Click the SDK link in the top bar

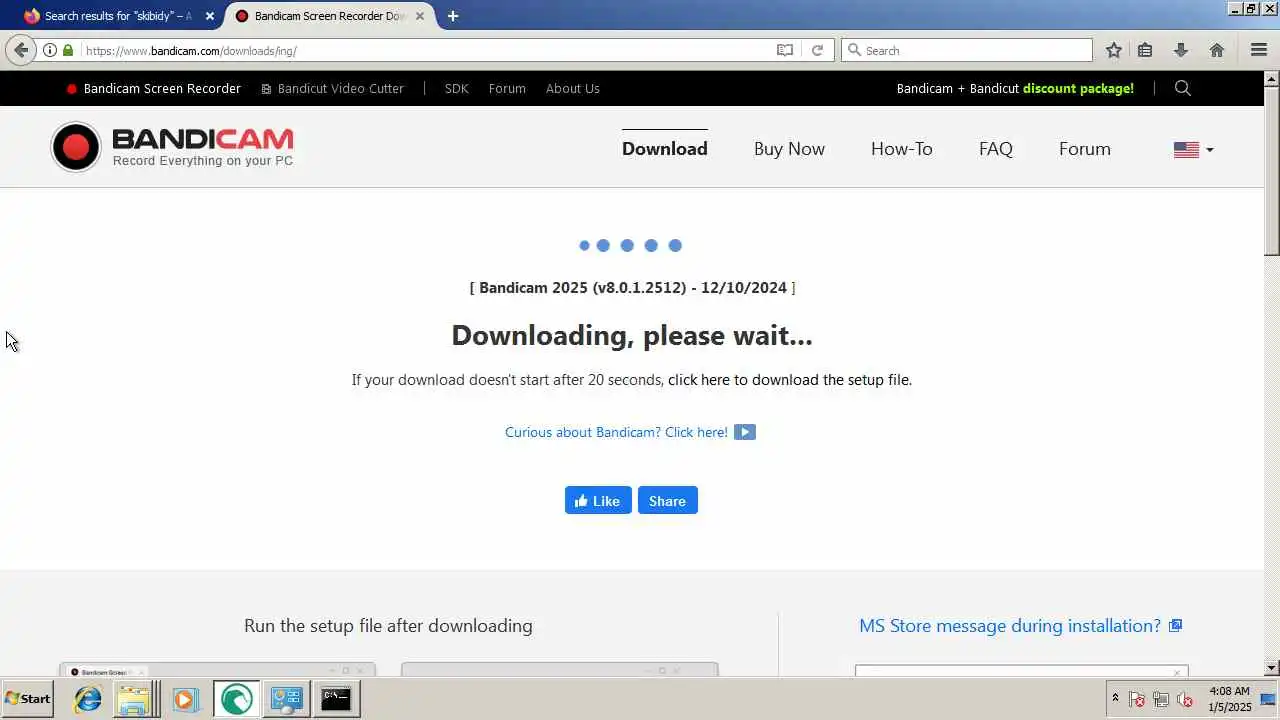tap(456, 88)
